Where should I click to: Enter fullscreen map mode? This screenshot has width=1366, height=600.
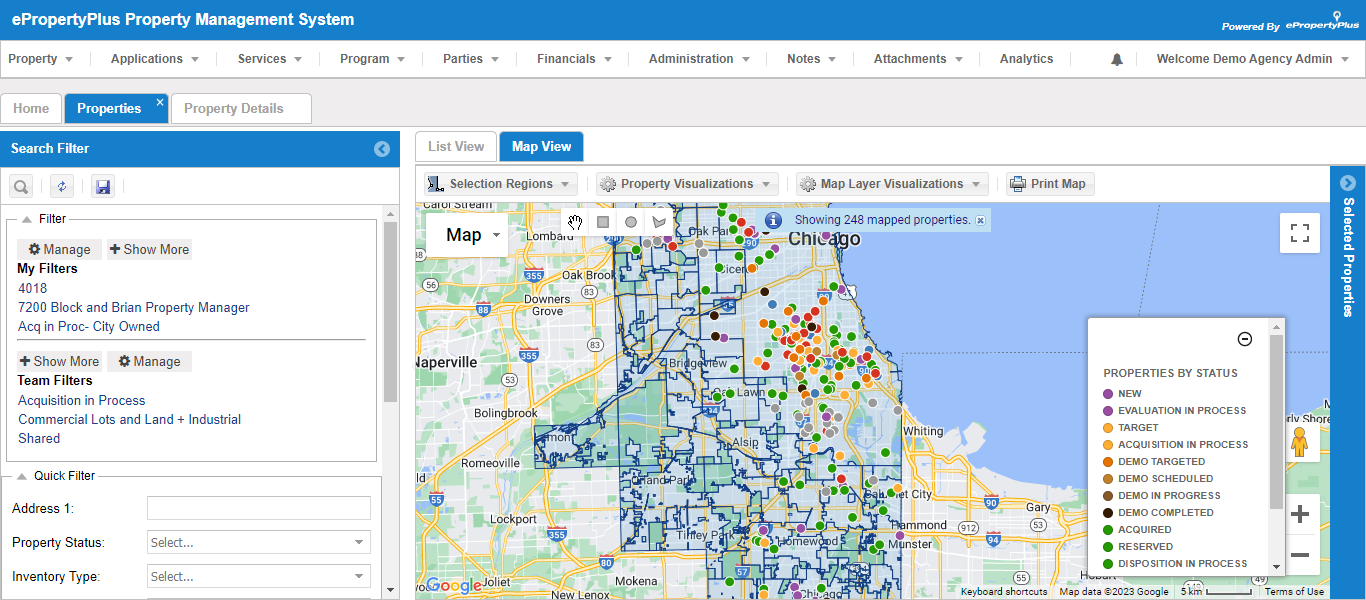(1299, 232)
